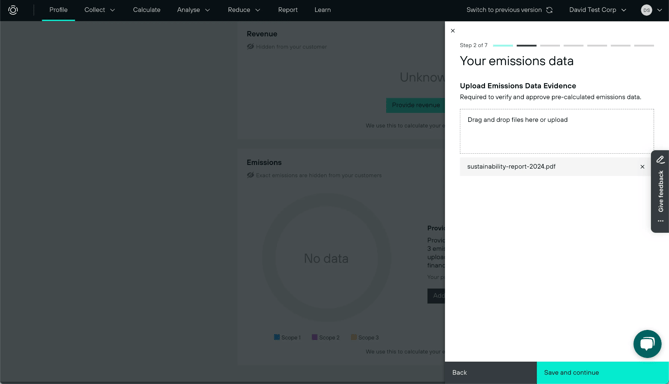This screenshot has height=384, width=669.
Task: Open the live chat bubble
Action: (x=647, y=344)
